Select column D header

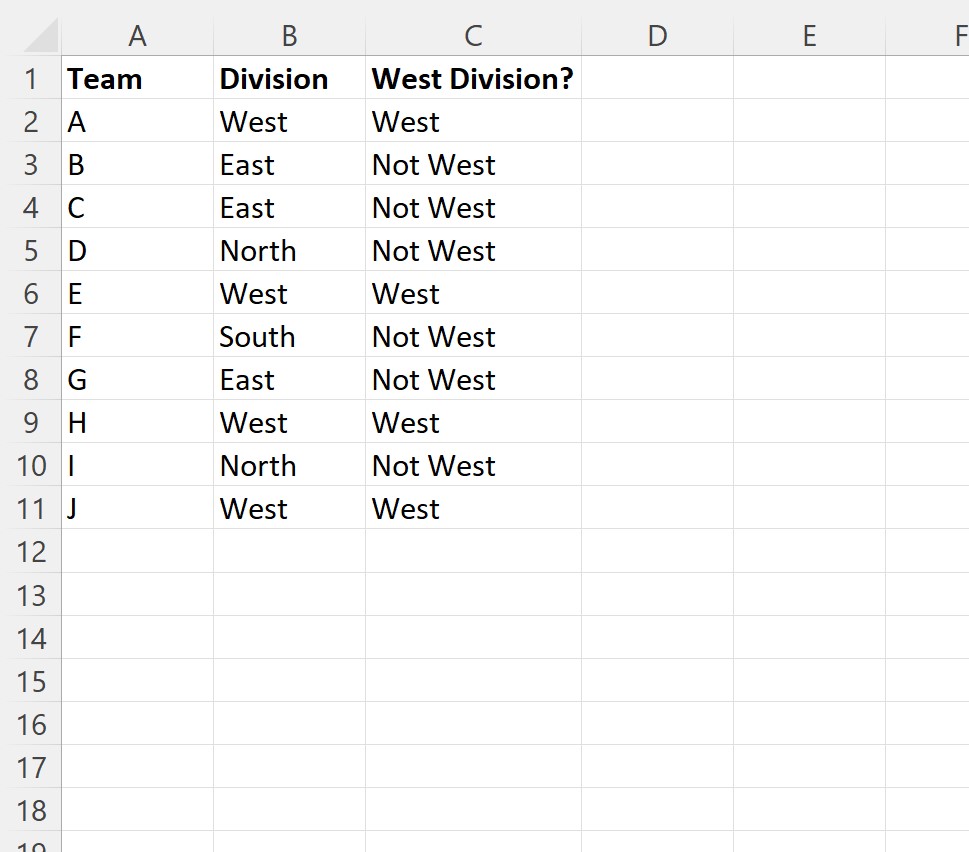(x=658, y=36)
